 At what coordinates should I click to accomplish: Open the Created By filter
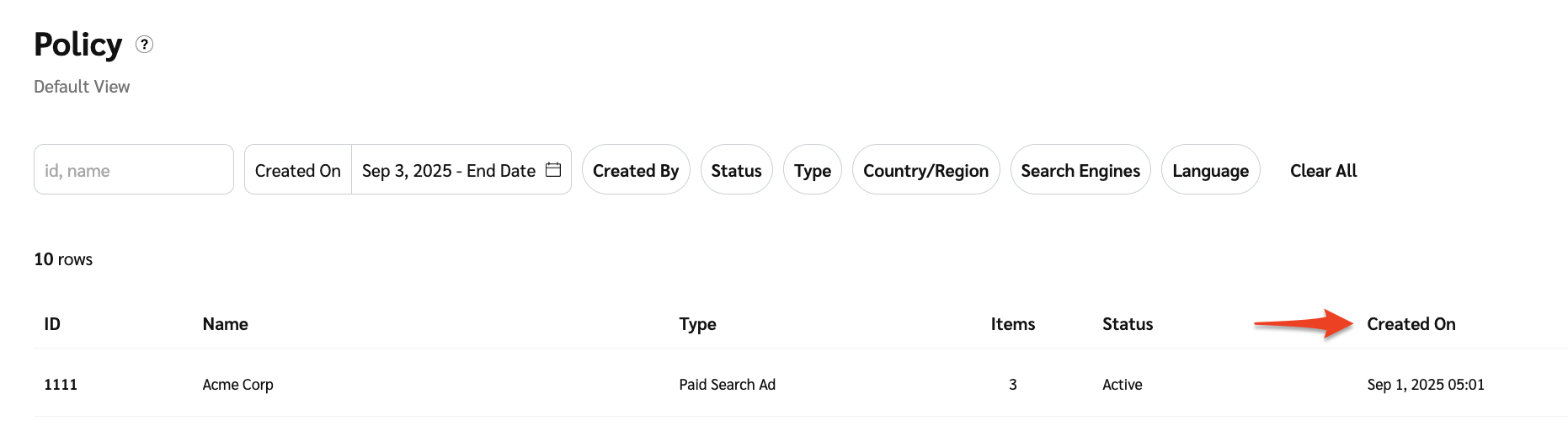pyautogui.click(x=636, y=170)
